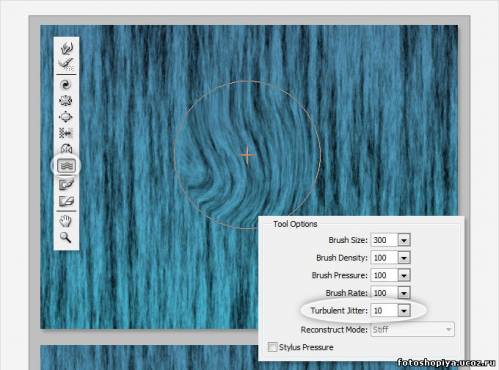
Task: Click the Brush Rate value field
Action: (384, 293)
